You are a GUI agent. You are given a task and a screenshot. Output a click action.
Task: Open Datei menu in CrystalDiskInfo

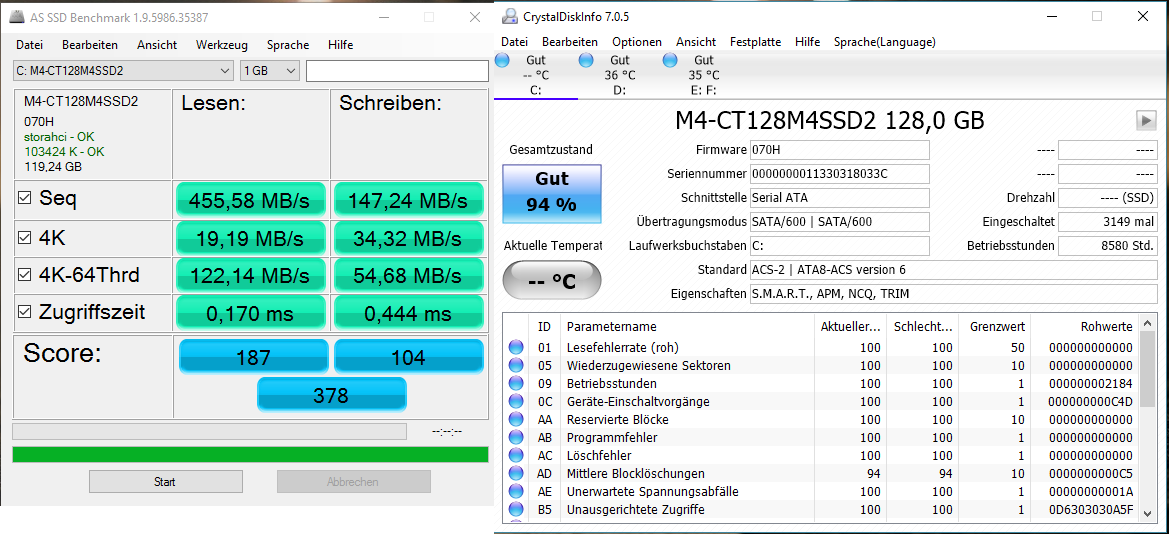coord(515,42)
